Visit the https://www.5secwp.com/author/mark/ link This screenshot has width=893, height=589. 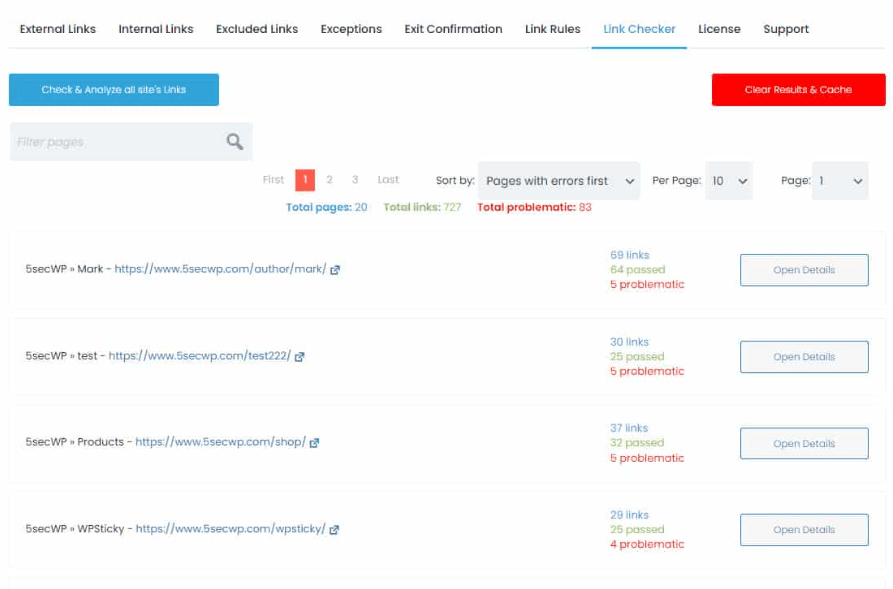coord(220,269)
